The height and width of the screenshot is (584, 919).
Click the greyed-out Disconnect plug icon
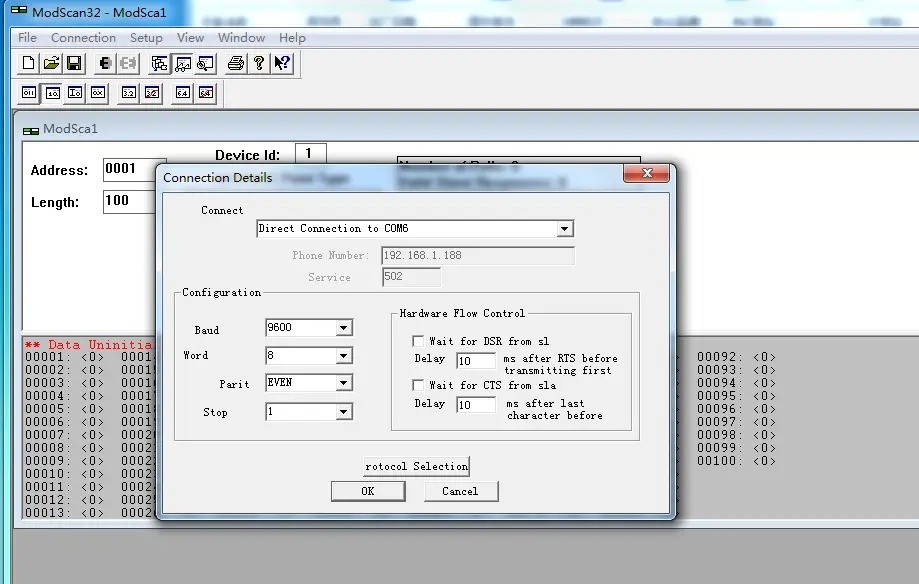click(128, 63)
